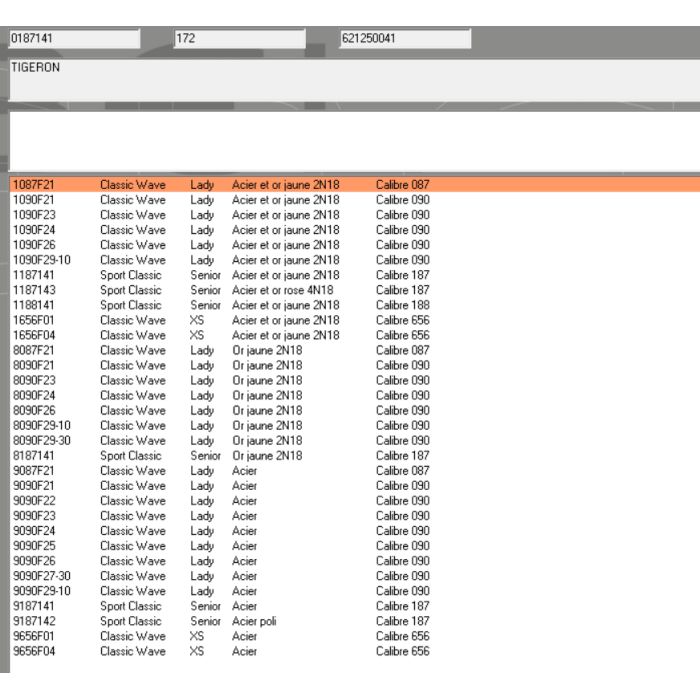
Task: Select row 1656F04 Classic Wave XS
Action: tap(354, 335)
